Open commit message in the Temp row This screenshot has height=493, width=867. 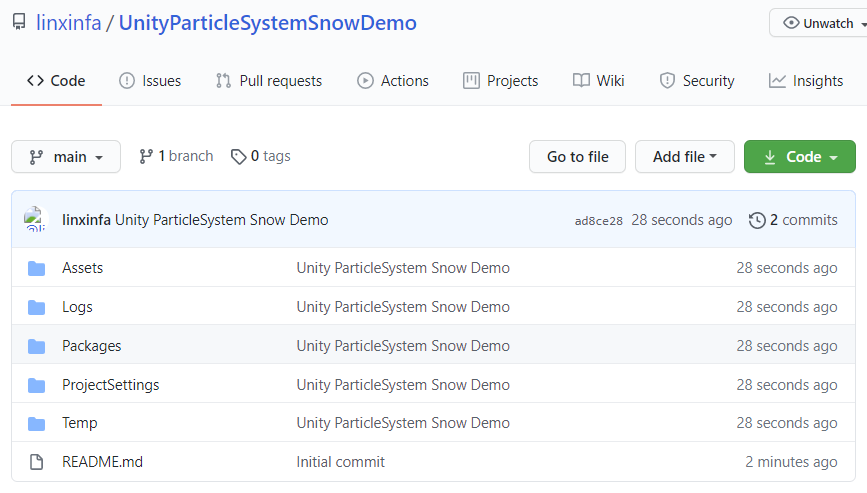point(403,423)
